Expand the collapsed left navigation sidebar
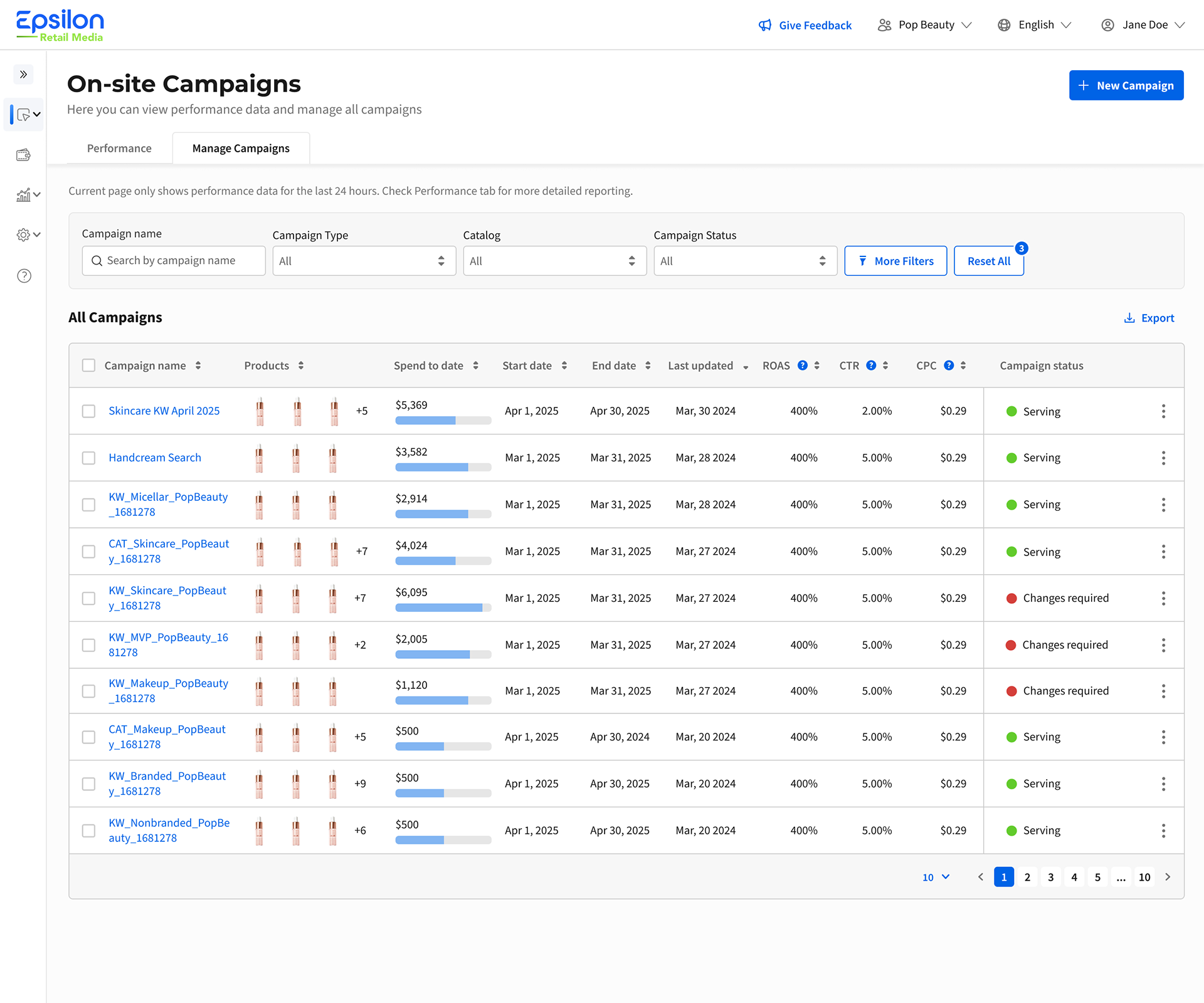1204x1003 pixels. pyautogui.click(x=23, y=74)
